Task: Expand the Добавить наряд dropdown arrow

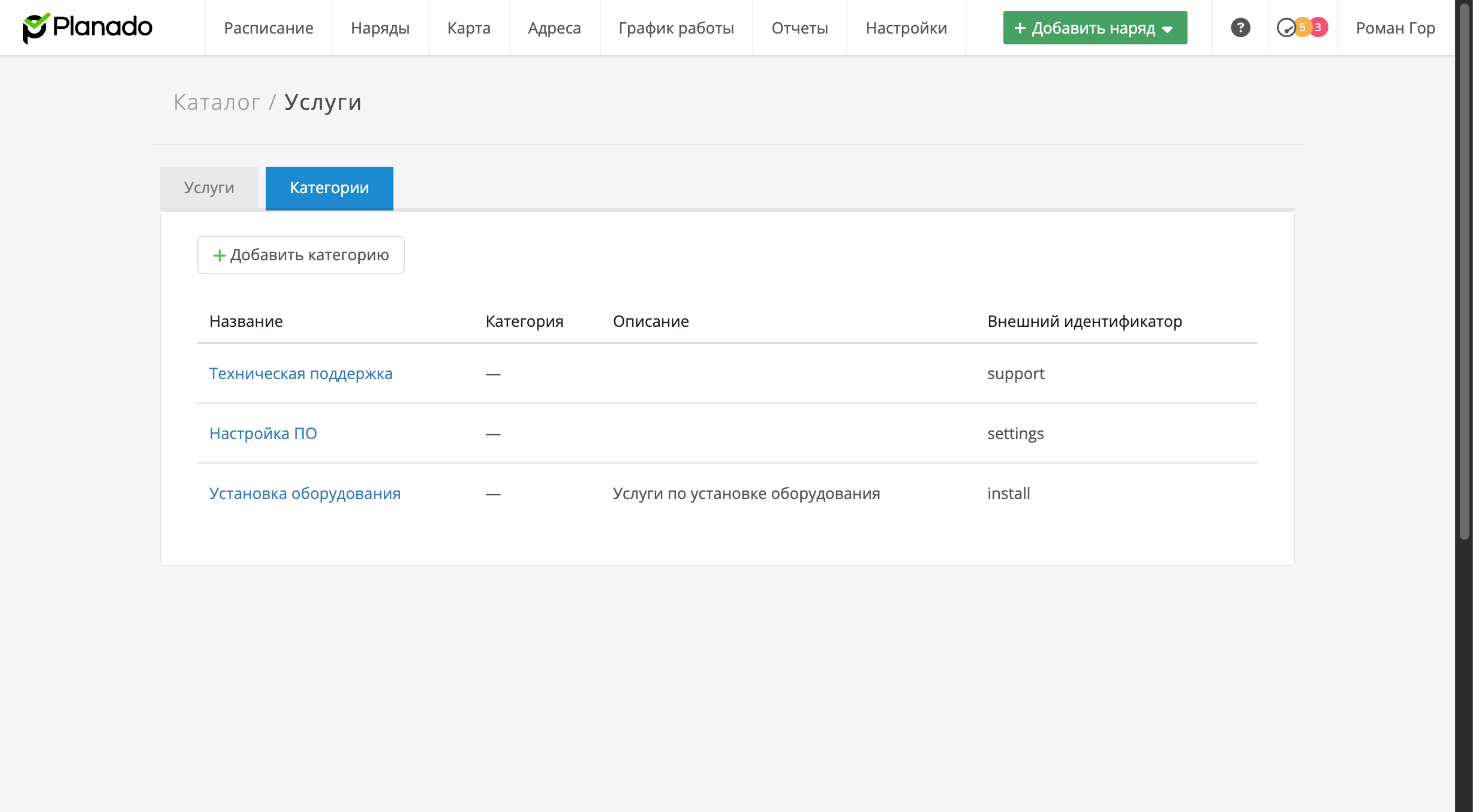Action: [x=1167, y=29]
